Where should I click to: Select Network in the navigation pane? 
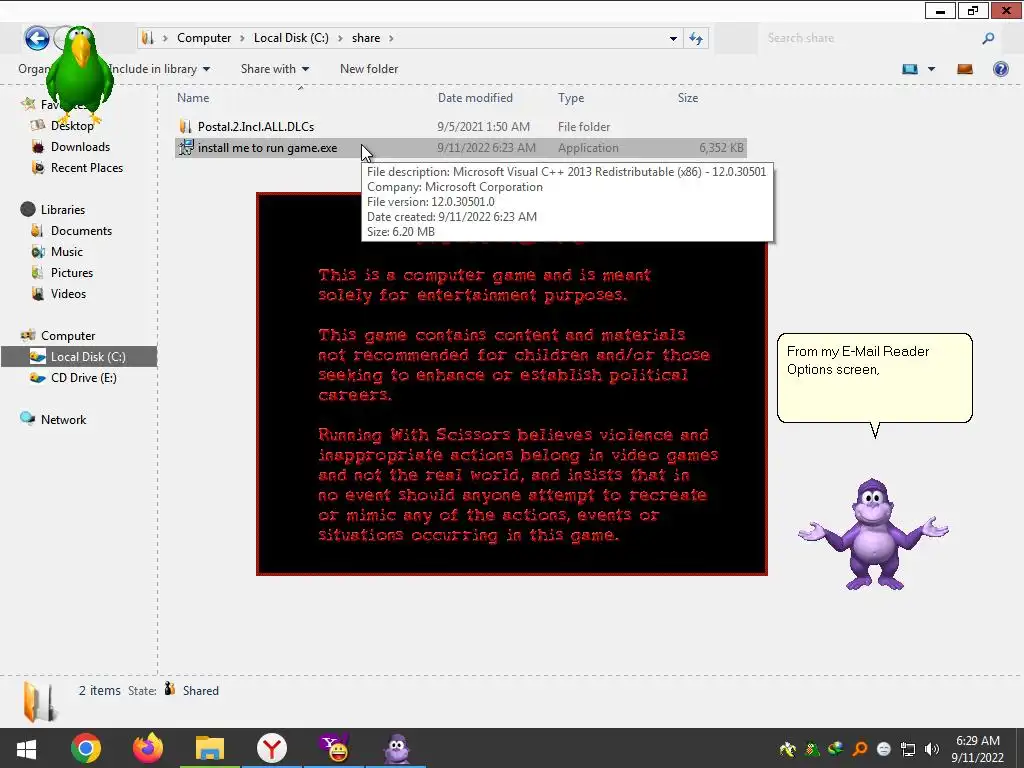[63, 419]
